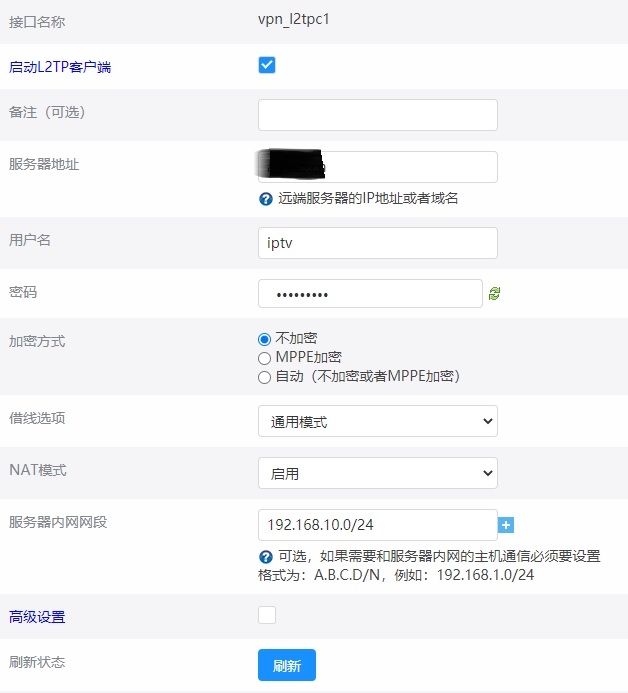Choose 自动 (不加密或者MPPE加密) encryption option

(x=265, y=377)
